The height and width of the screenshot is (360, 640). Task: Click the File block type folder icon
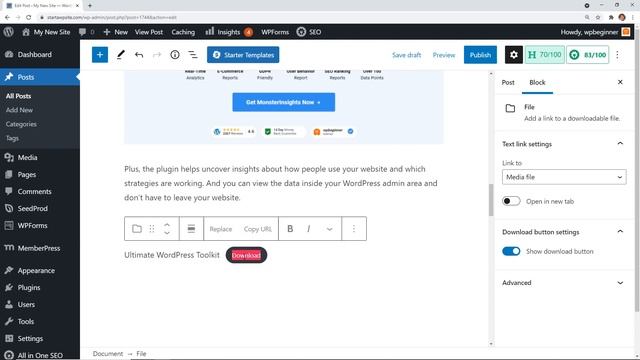[x=137, y=229]
